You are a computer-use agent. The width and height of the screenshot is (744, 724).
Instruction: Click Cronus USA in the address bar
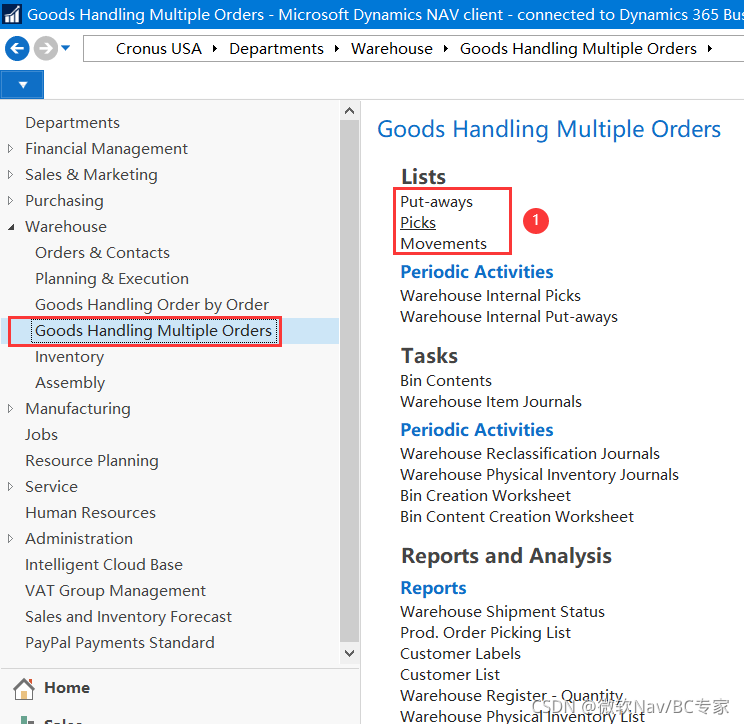coord(158,48)
